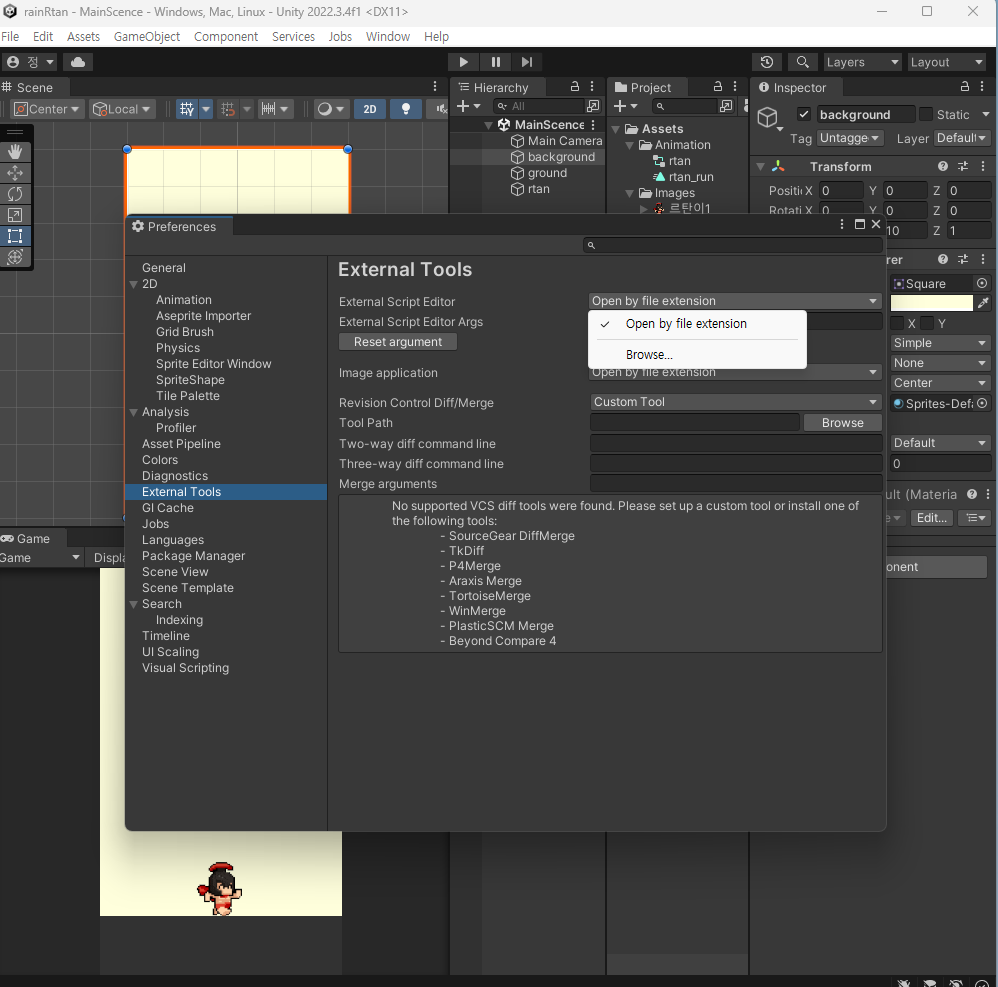Open the account dropdown
Viewport: 998px width, 987px height.
[x=30, y=62]
